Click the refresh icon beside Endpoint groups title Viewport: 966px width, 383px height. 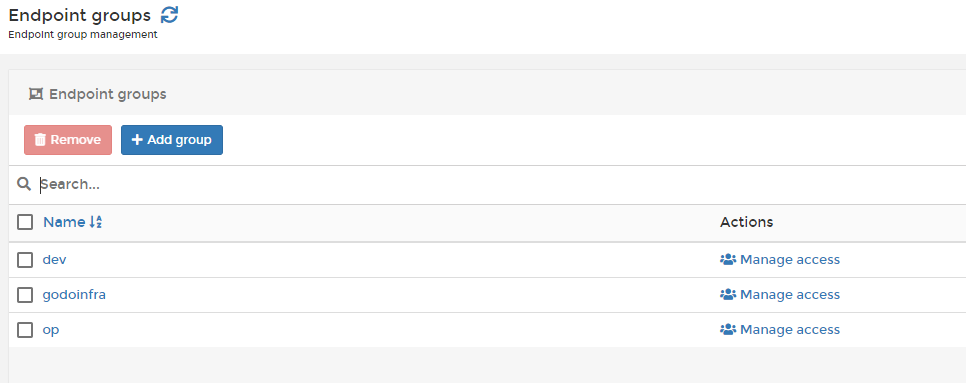[169, 15]
